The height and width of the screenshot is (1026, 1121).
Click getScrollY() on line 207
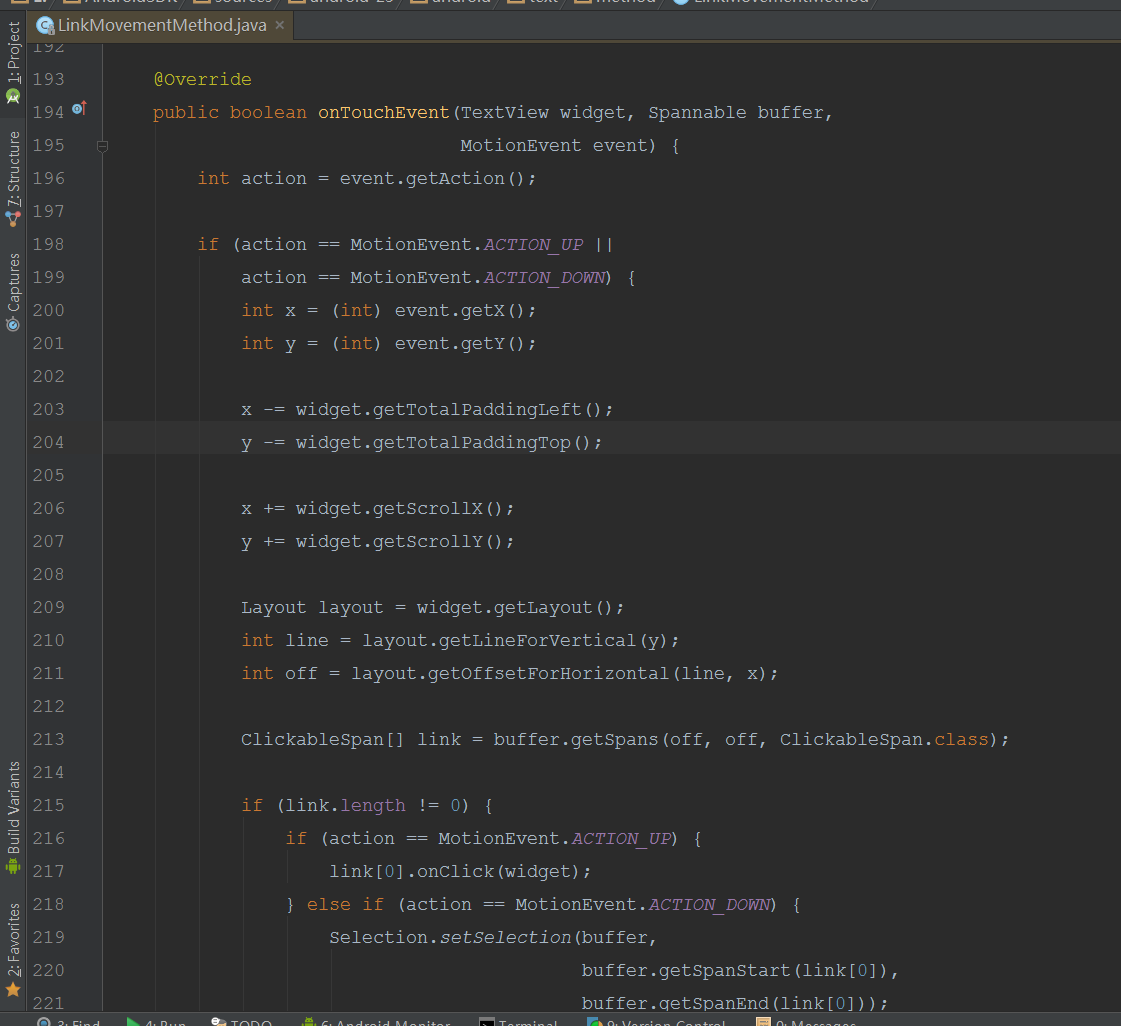pyautogui.click(x=438, y=541)
